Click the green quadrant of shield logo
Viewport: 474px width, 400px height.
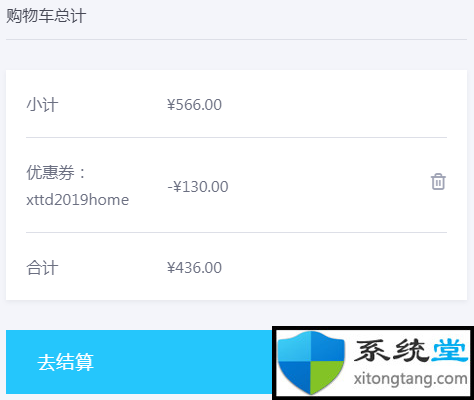click(x=327, y=377)
